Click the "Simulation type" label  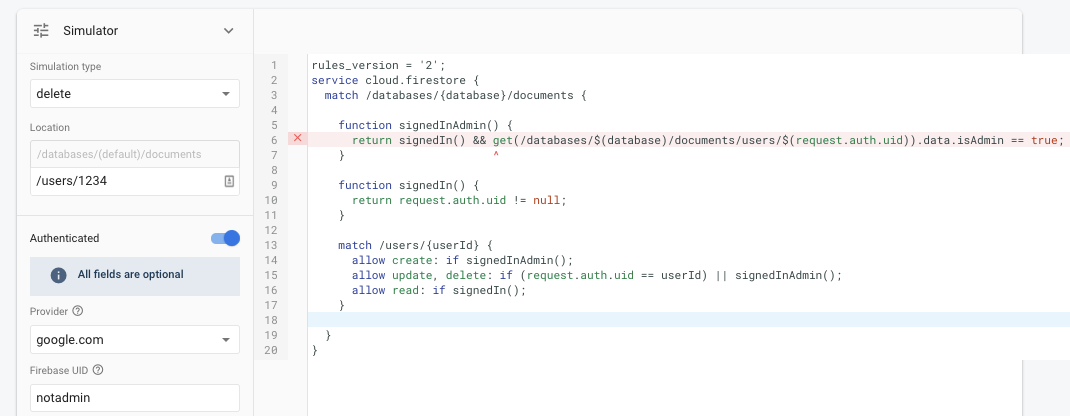[66, 67]
